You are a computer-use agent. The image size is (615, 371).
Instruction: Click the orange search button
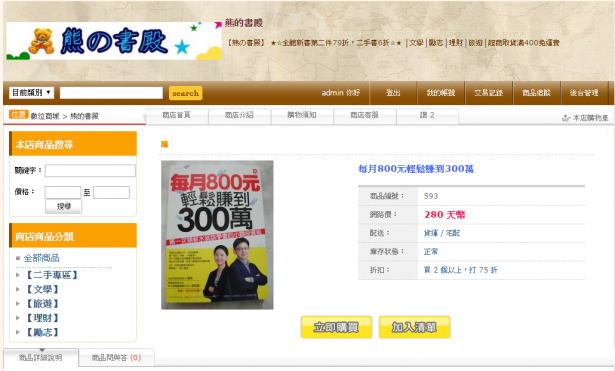tap(186, 93)
